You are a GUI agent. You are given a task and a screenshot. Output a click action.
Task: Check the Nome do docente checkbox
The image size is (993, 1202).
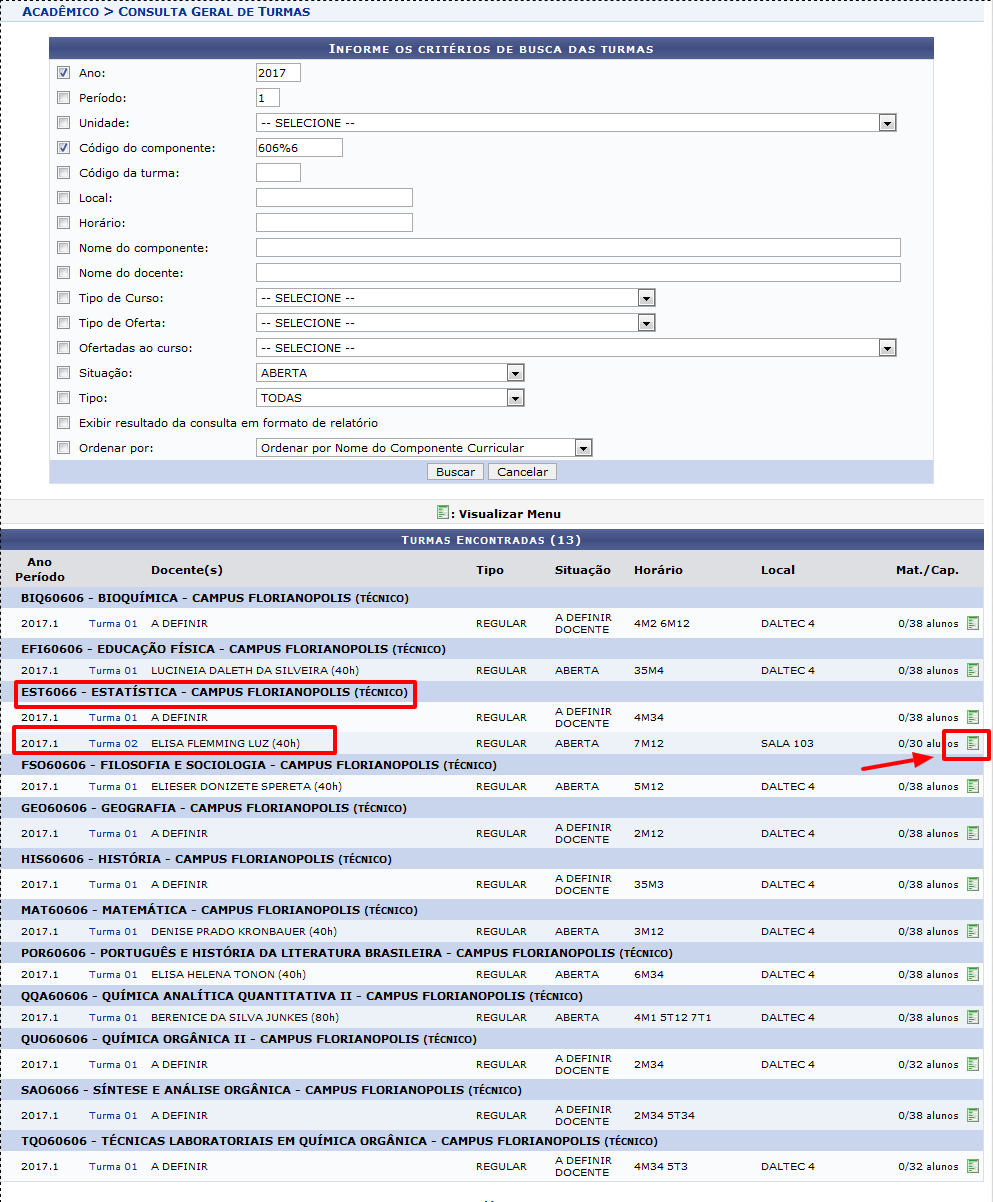click(64, 273)
